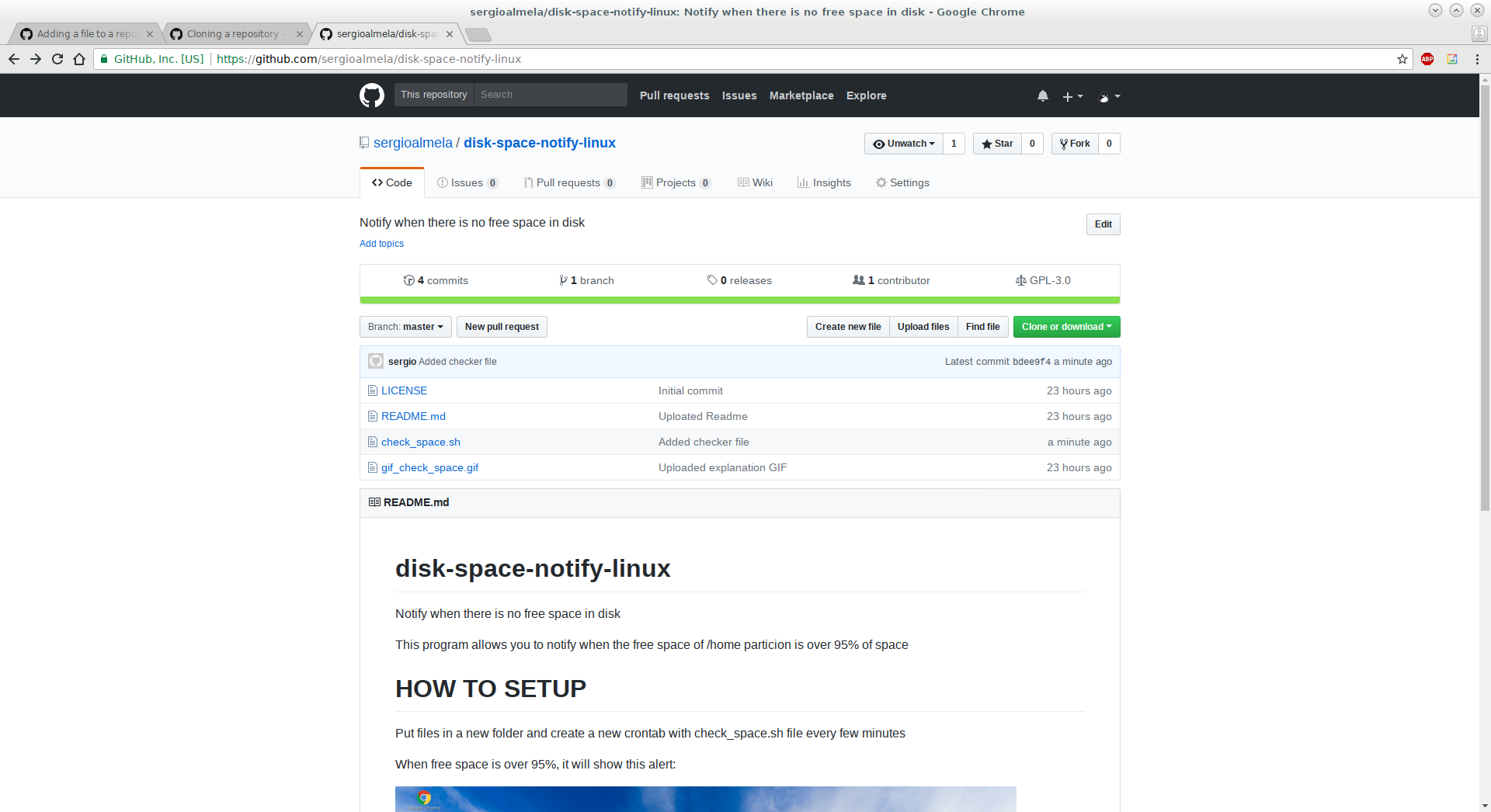Viewport: 1491px width, 812px height.
Task: Open the GitHub home via the Octocat logo
Action: point(371,95)
